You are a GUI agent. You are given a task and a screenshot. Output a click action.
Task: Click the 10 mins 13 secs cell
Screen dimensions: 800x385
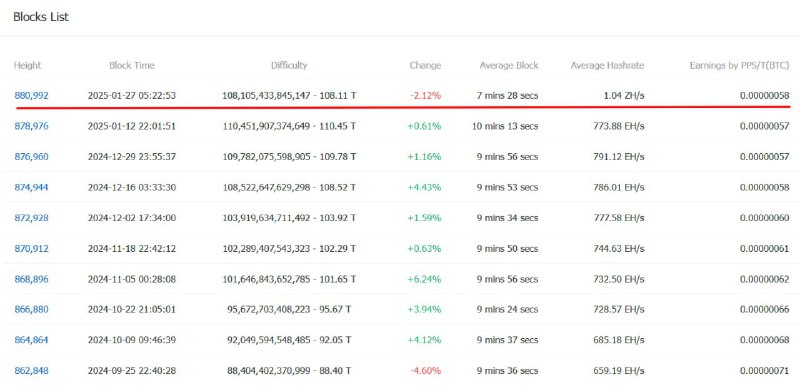click(x=505, y=126)
